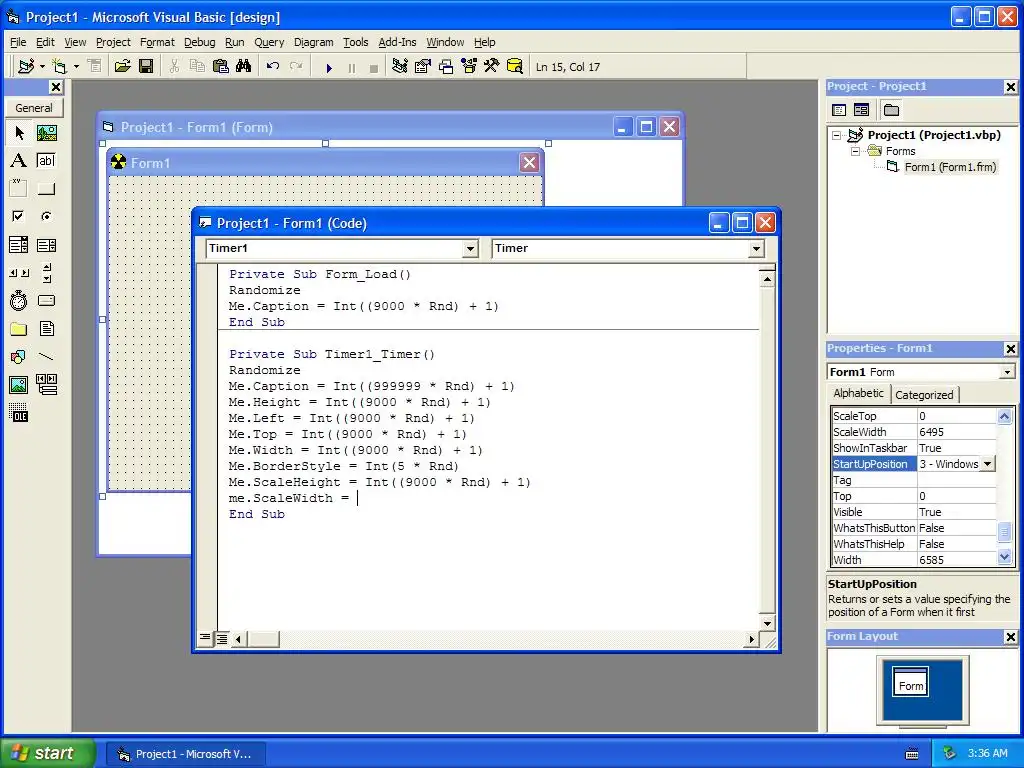1024x768 pixels.
Task: Open Data View Window from the toolbar
Action: tap(515, 67)
